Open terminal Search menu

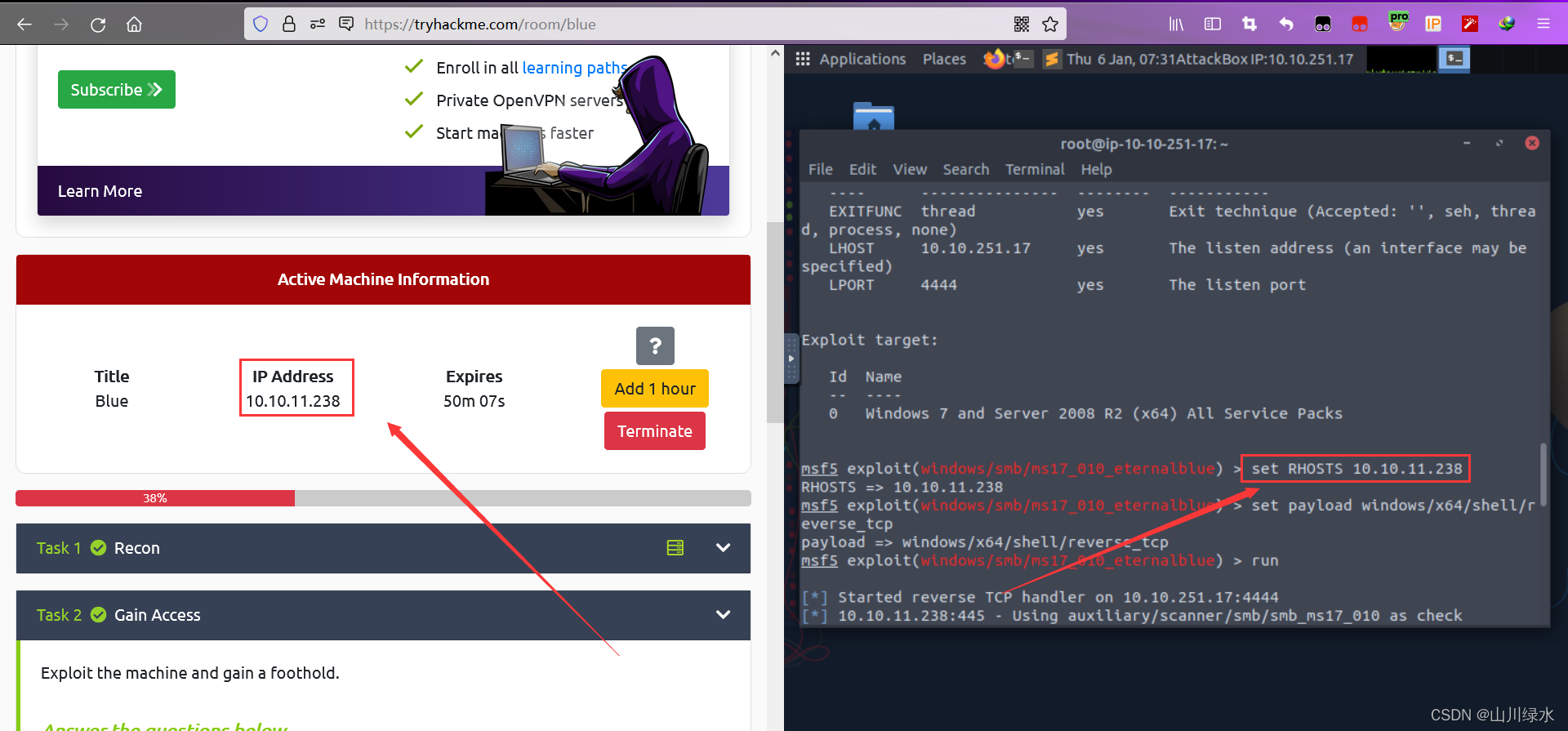click(x=966, y=169)
